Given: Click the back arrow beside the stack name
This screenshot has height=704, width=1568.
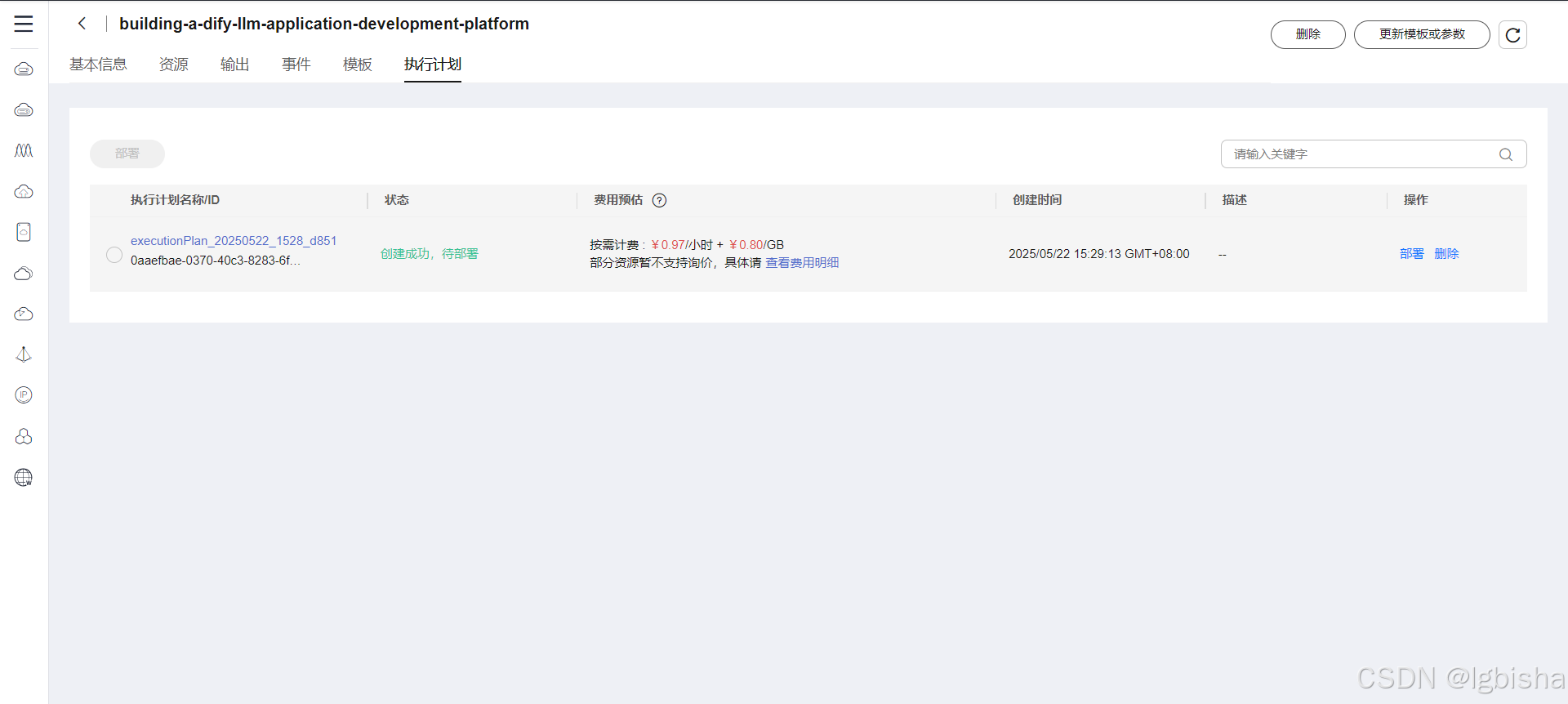Looking at the screenshot, I should 82,24.
